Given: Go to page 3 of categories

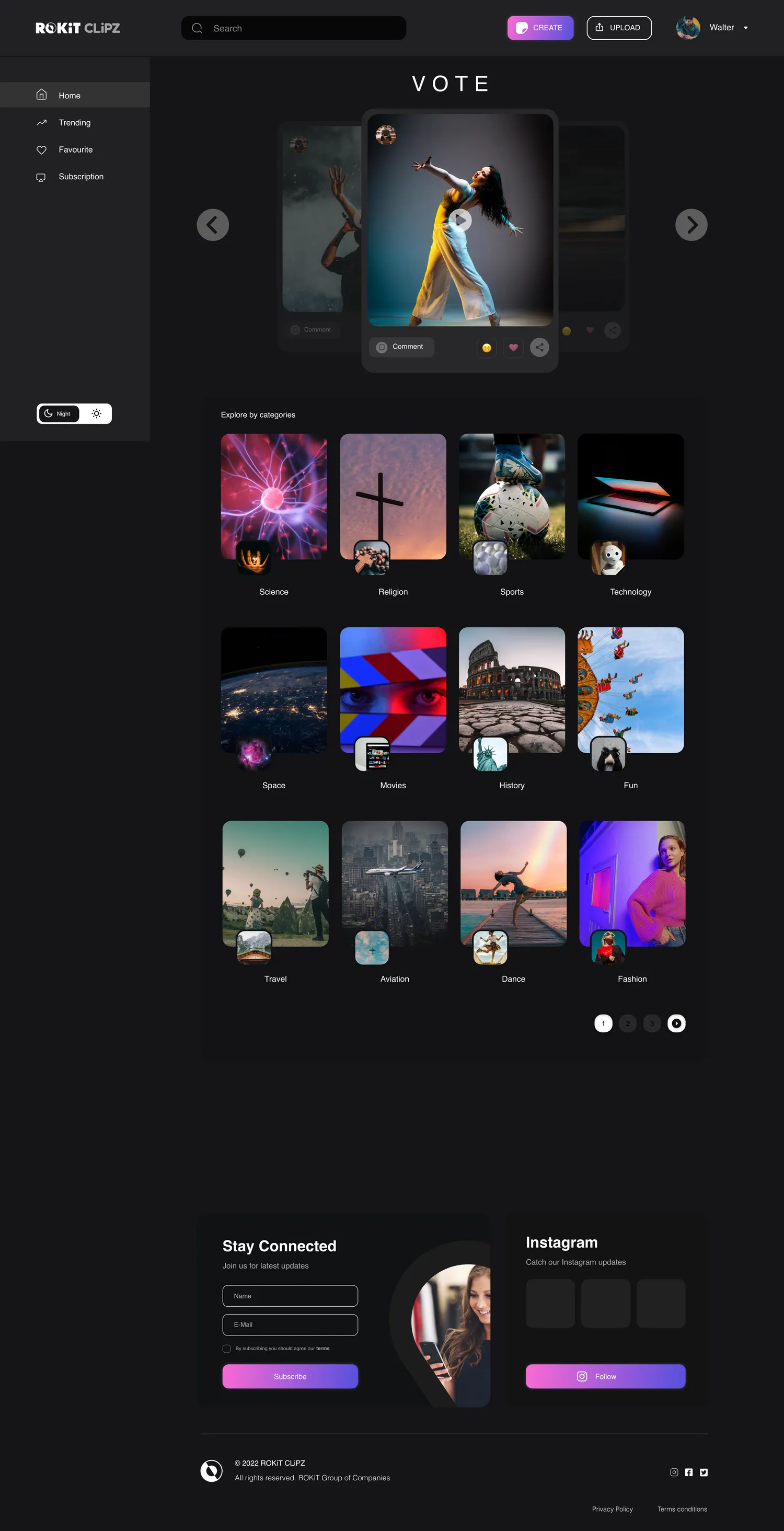Looking at the screenshot, I should (x=652, y=1023).
